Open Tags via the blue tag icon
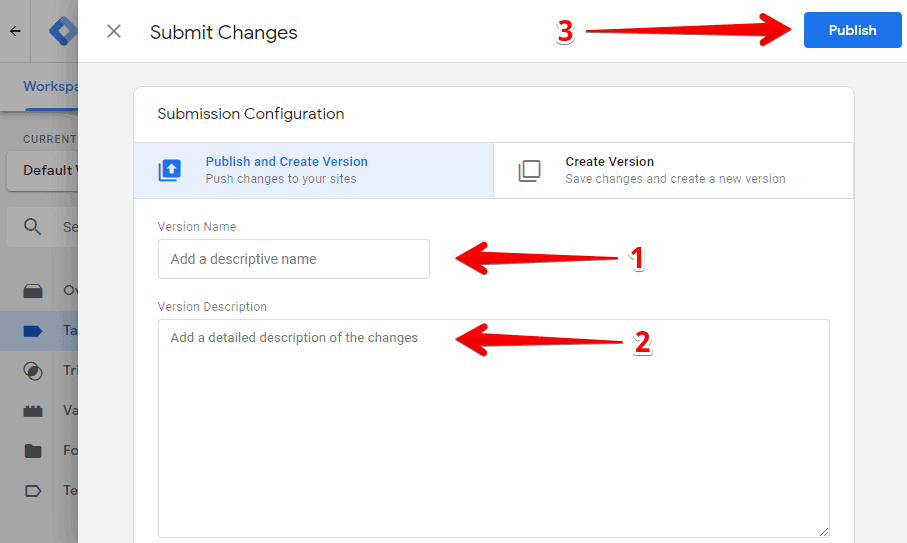The image size is (907, 543). (x=33, y=331)
